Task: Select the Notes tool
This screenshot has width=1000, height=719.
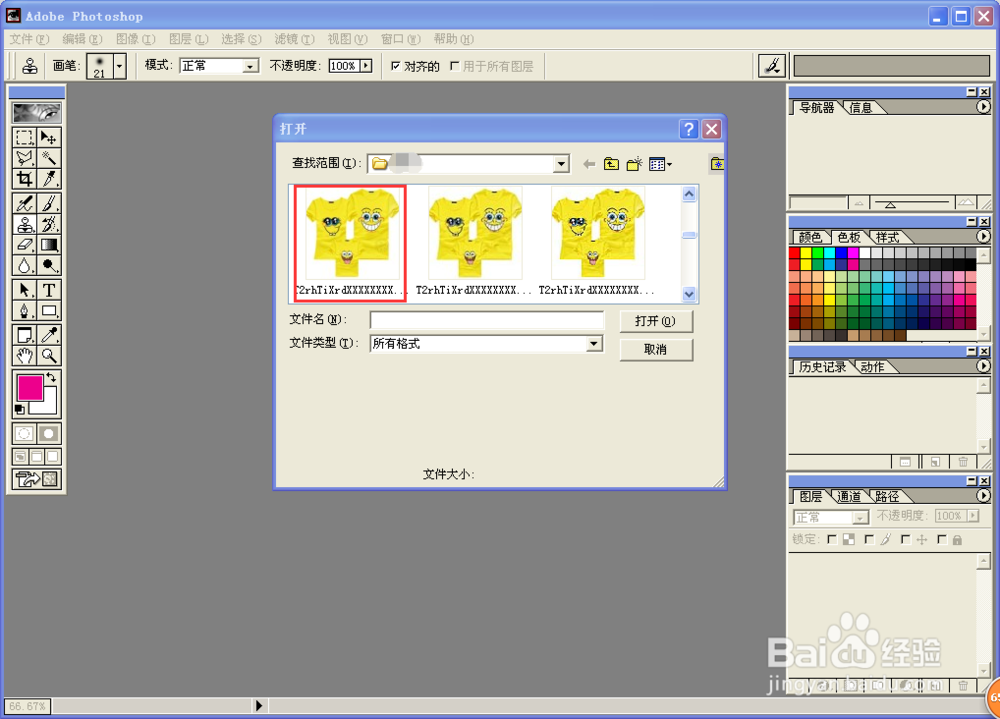Action: 25,335
